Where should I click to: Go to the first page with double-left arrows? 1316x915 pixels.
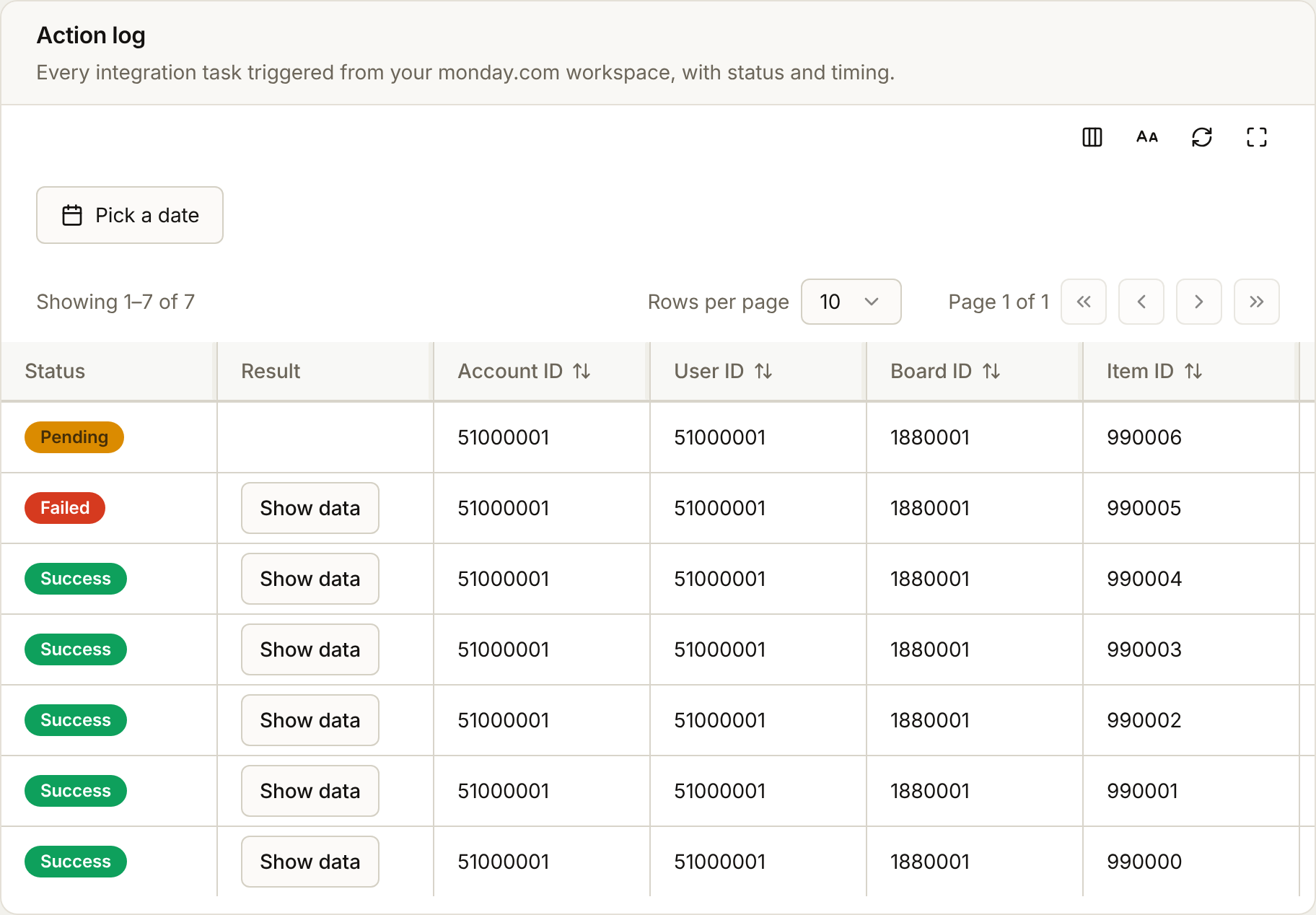(x=1084, y=302)
